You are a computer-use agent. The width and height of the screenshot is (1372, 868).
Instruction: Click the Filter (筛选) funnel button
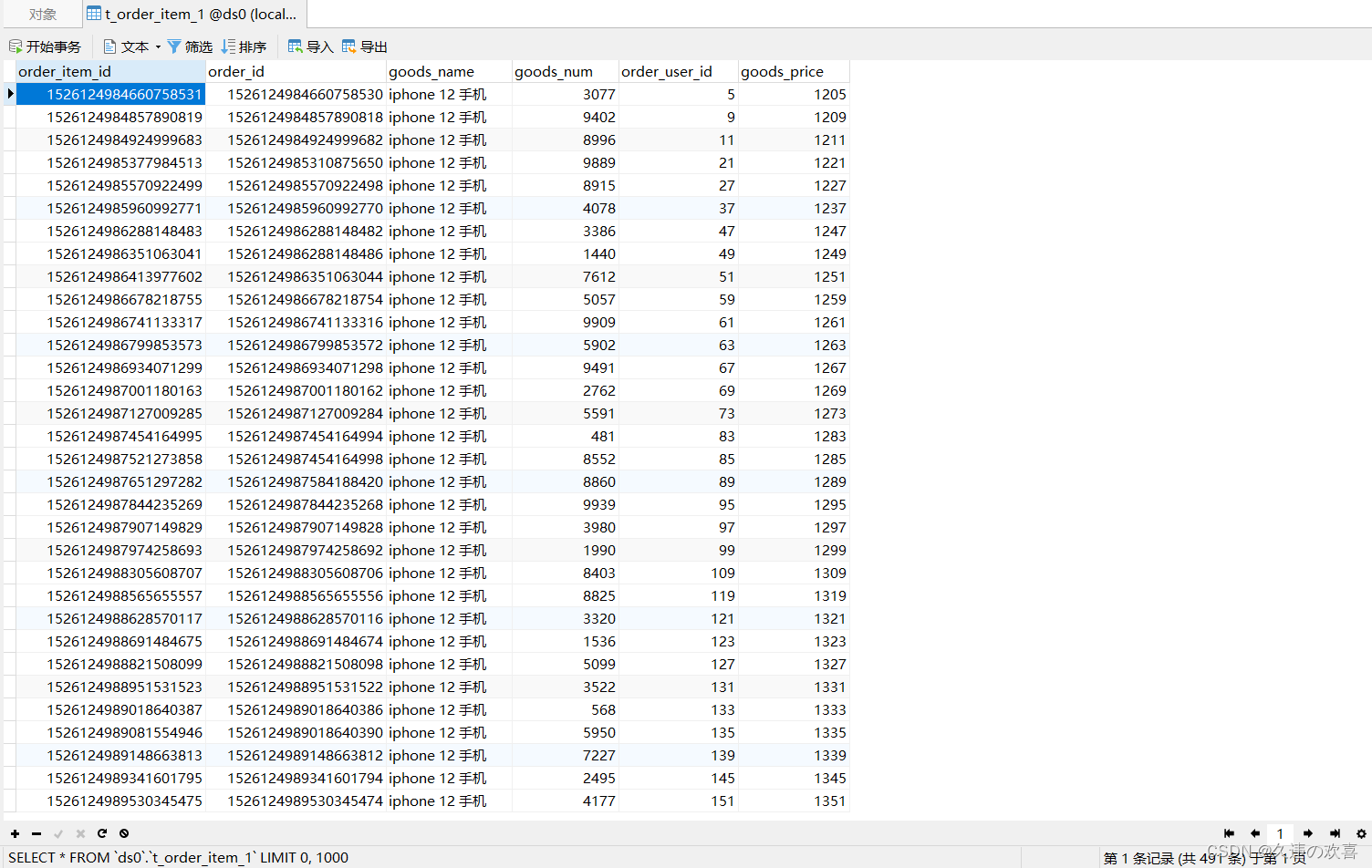point(190,46)
